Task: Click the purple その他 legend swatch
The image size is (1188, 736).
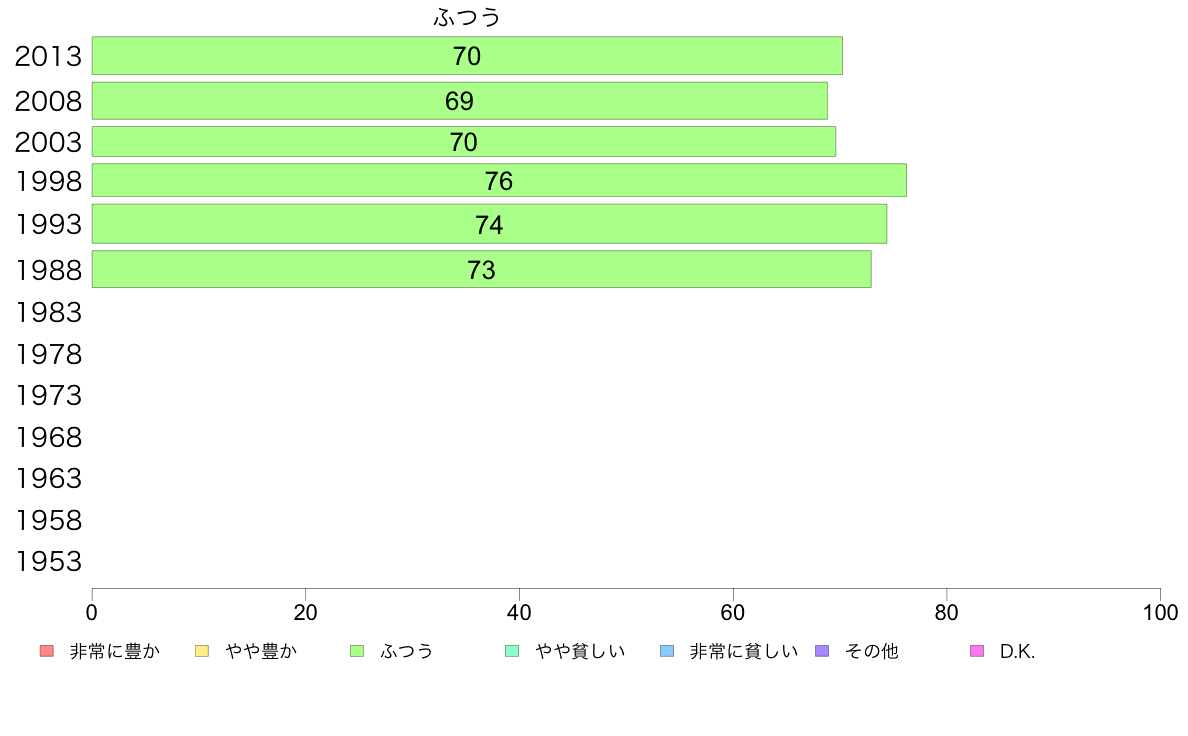Action: 822,651
